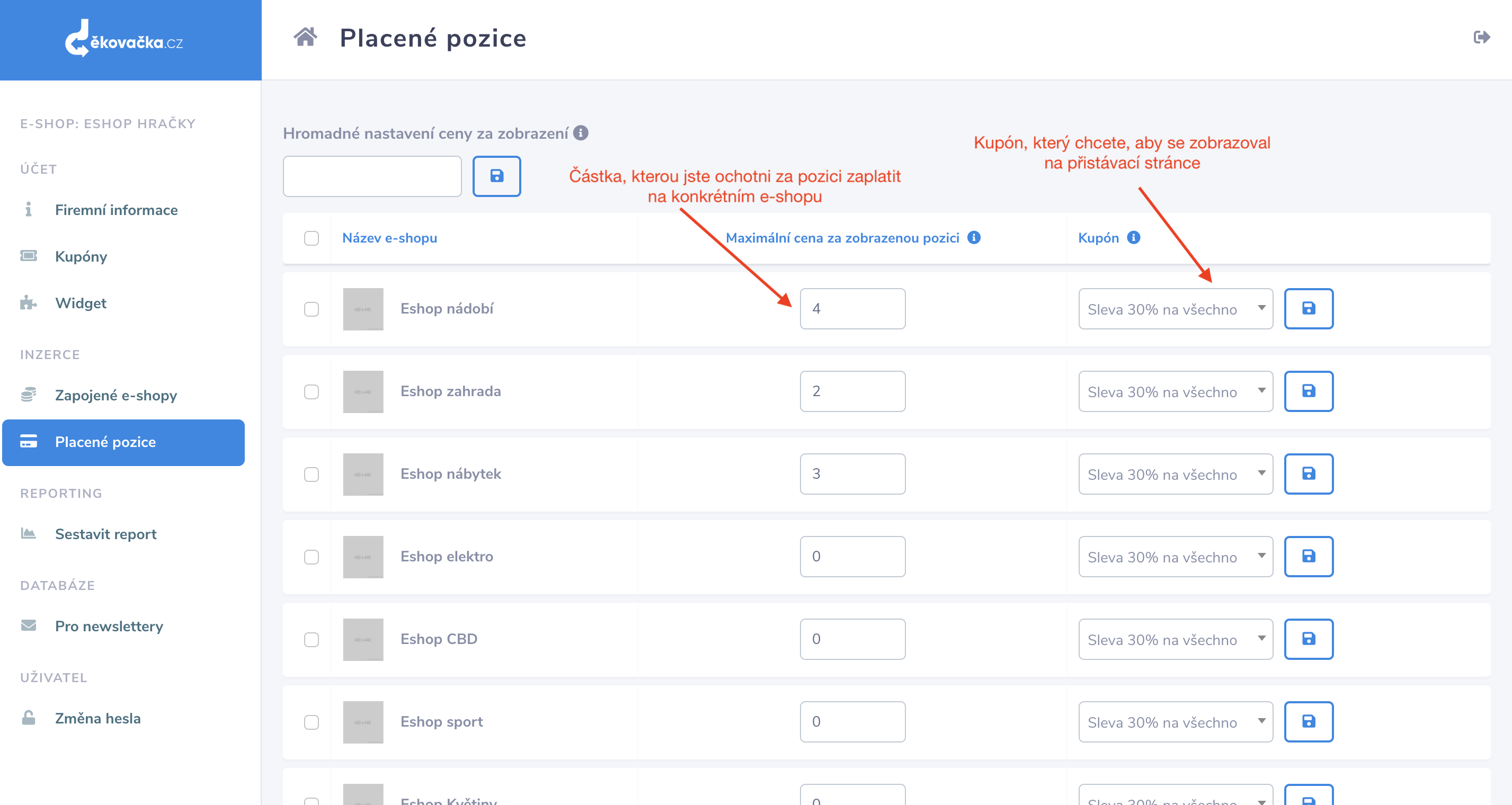
Task: Save the bulk price setting with the disk button
Action: tap(496, 176)
